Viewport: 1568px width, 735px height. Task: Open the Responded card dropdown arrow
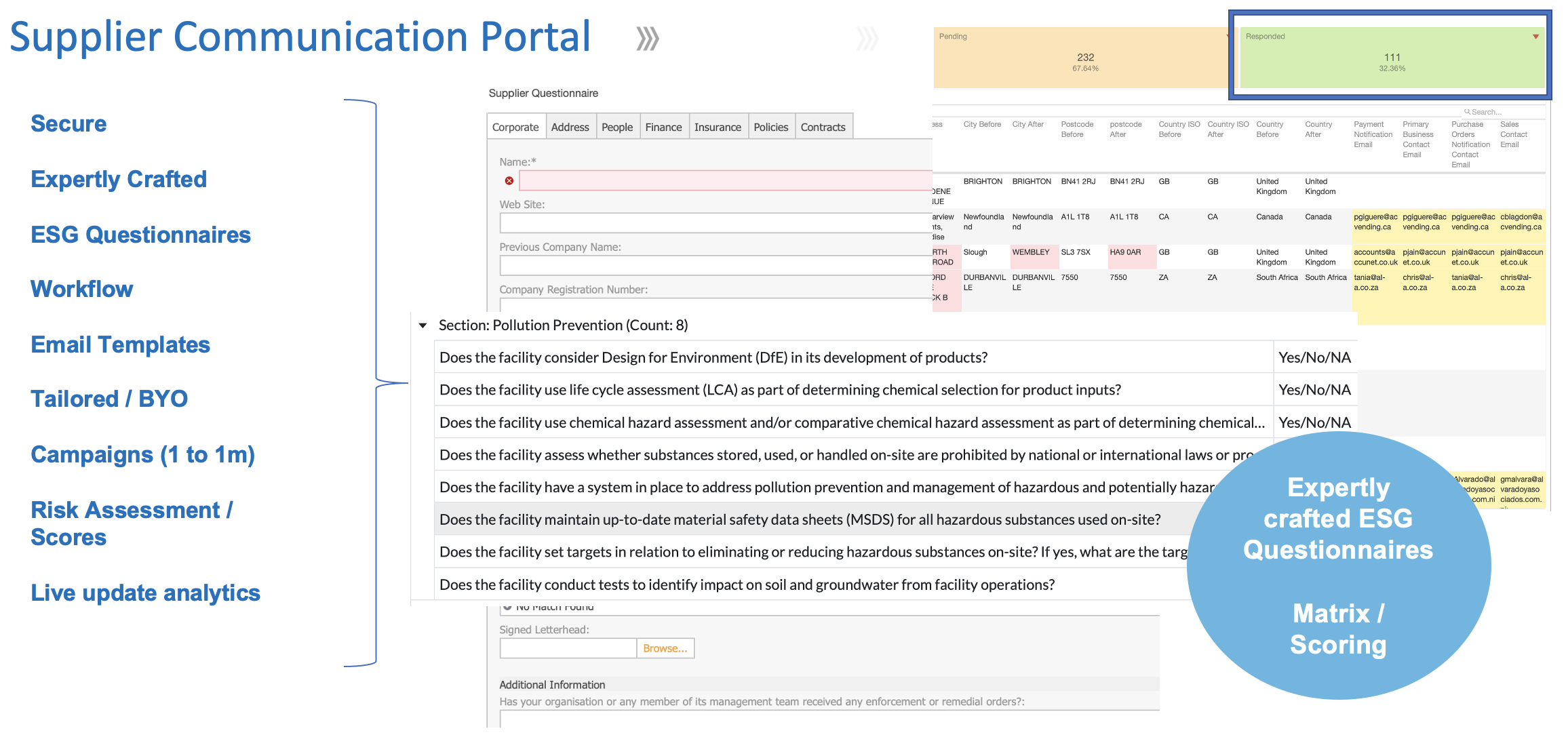point(1535,37)
